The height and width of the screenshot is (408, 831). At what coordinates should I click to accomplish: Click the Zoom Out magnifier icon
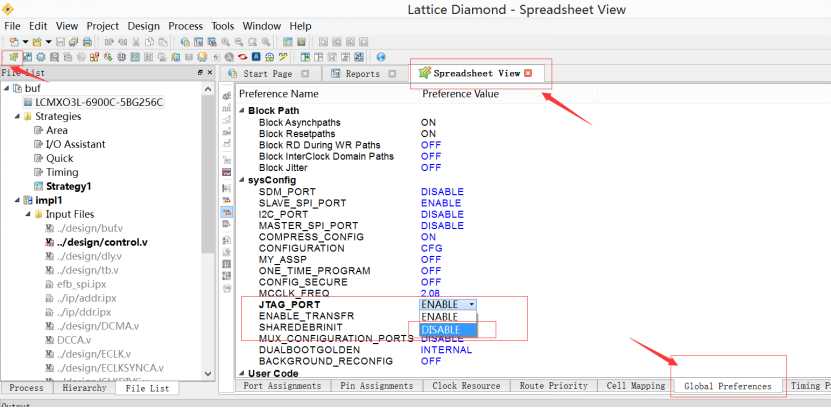239,42
